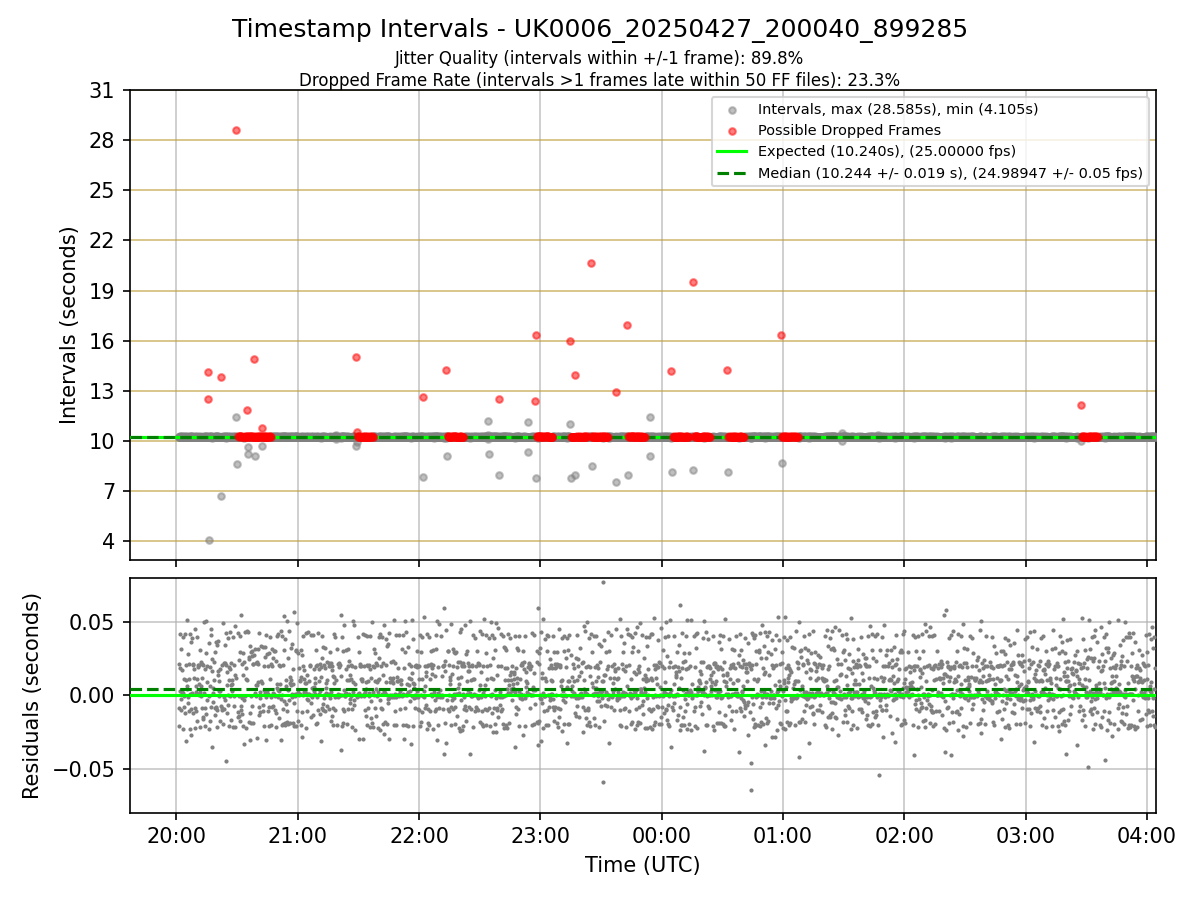Click the red dot marker in the legend
The width and height of the screenshot is (1200, 900).
[732, 131]
